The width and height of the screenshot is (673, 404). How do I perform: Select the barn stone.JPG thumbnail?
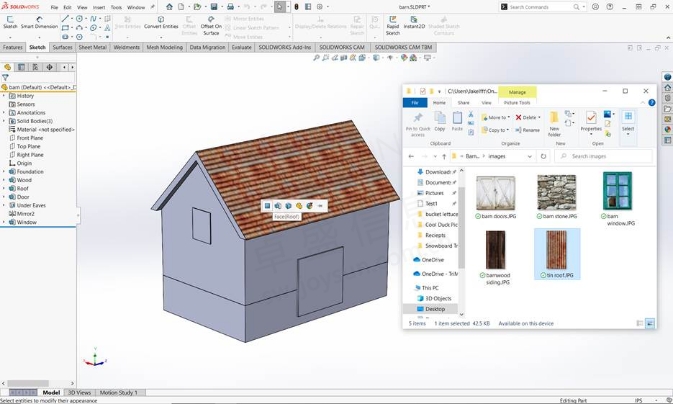[x=556, y=192]
